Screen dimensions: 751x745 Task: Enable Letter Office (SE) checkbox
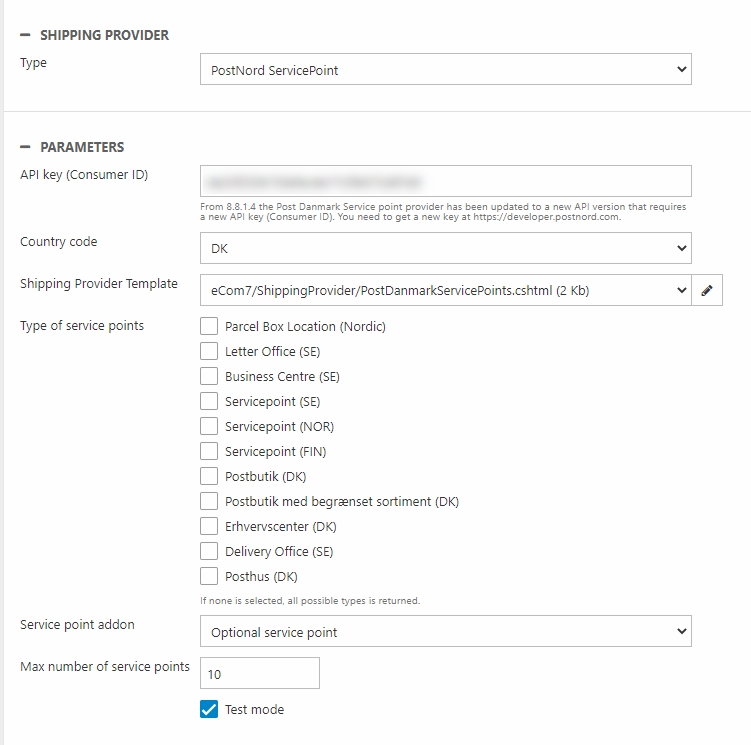[x=209, y=351]
